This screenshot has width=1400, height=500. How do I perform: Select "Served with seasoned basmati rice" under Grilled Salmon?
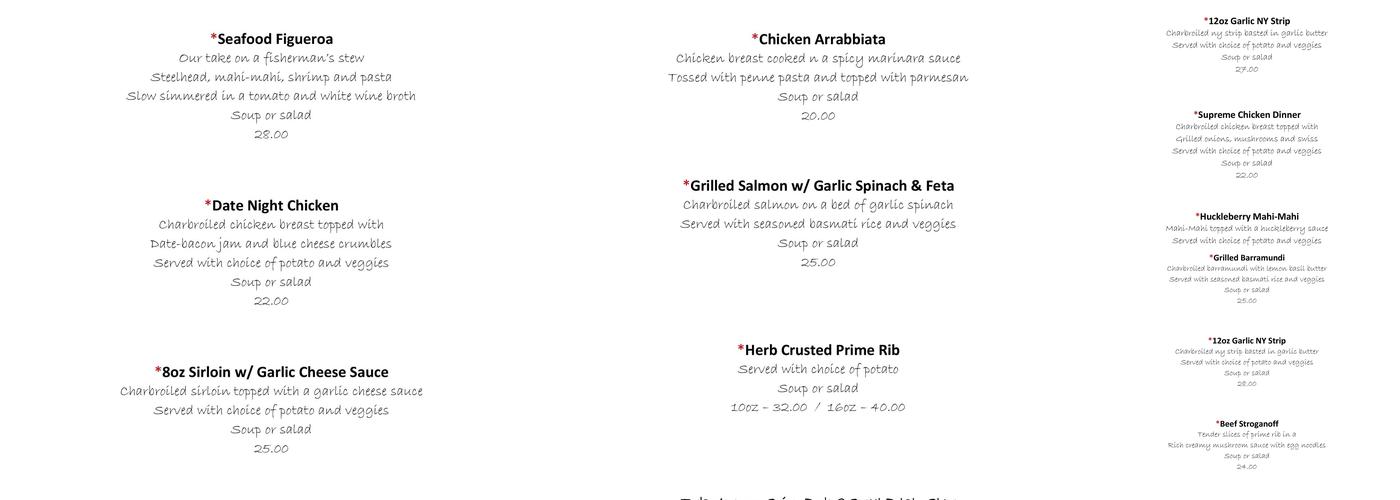point(818,224)
